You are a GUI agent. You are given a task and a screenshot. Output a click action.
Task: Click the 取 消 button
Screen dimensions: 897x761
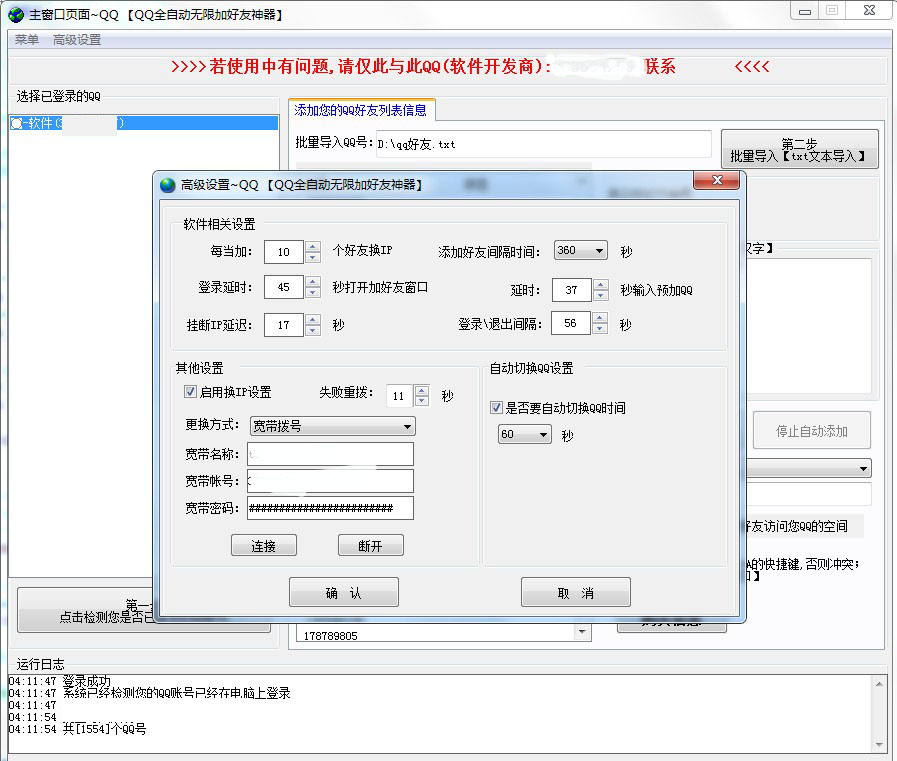click(575, 592)
